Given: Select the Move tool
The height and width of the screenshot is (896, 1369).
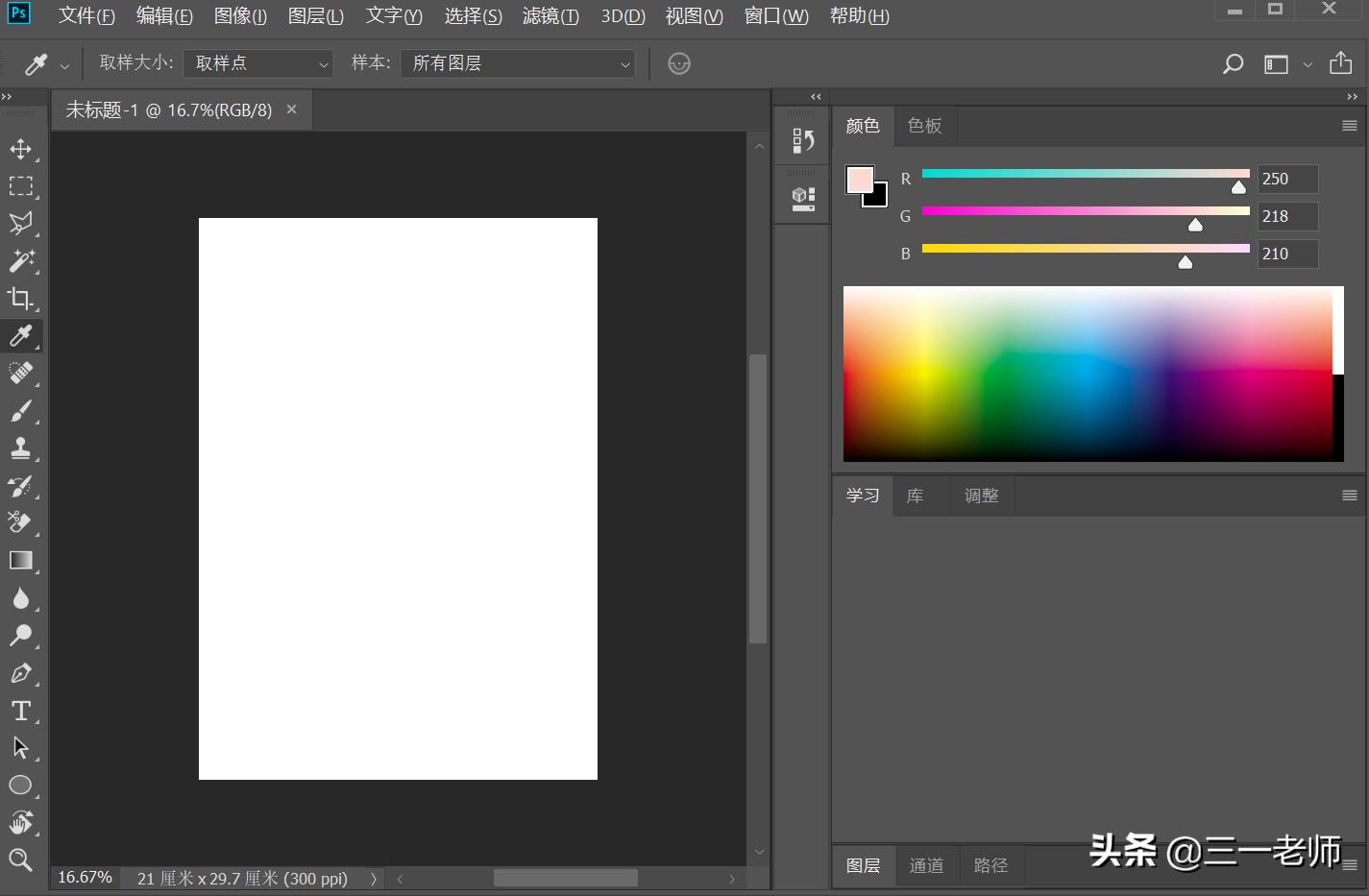Looking at the screenshot, I should point(20,149).
